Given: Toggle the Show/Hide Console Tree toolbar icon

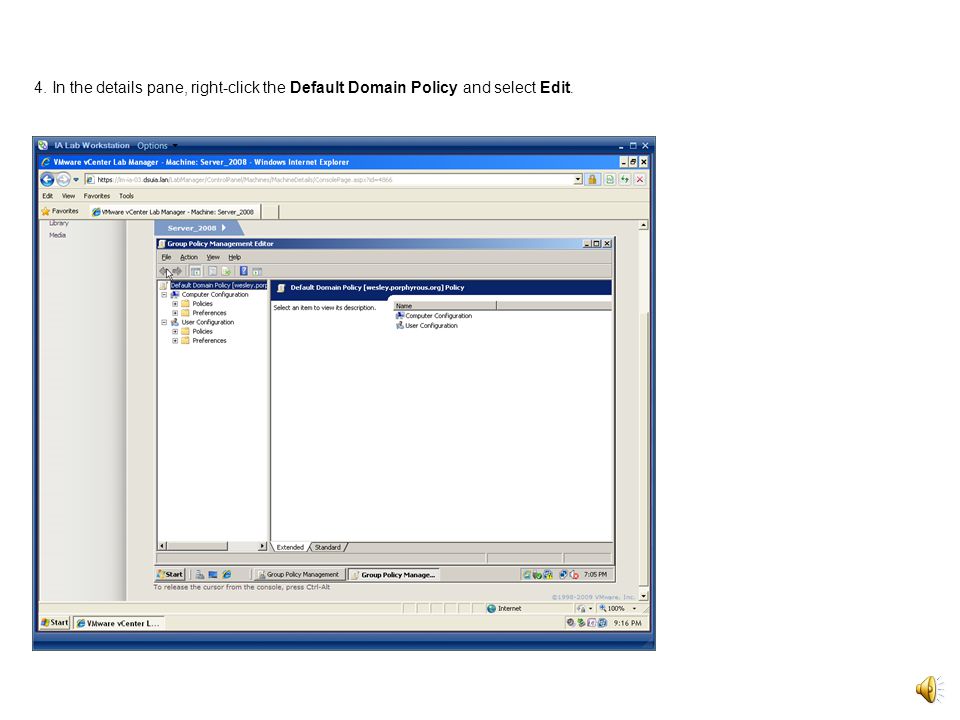Looking at the screenshot, I should tap(195, 271).
